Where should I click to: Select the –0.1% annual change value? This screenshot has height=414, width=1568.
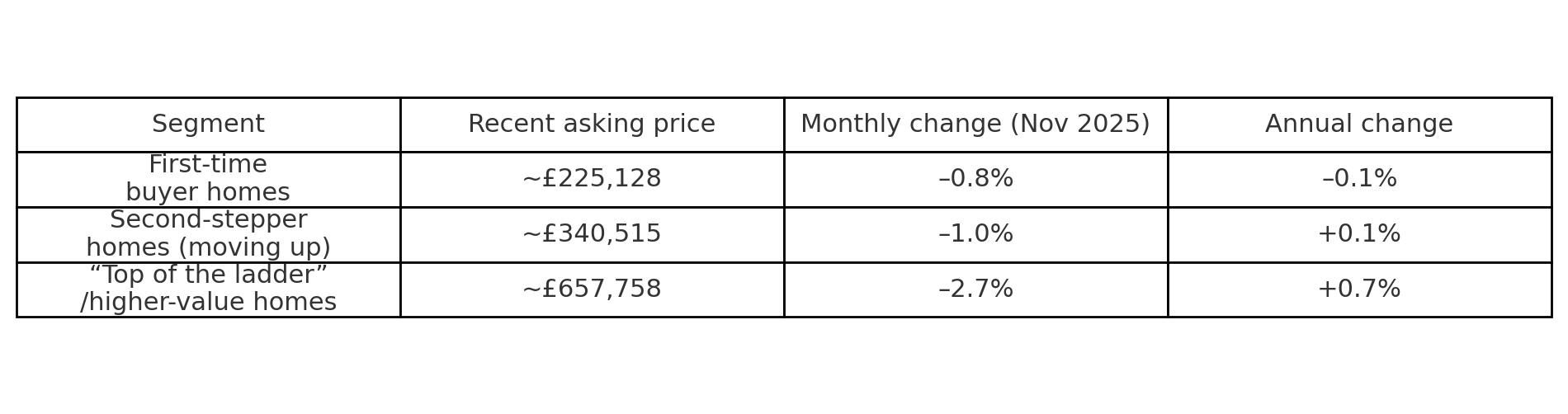click(x=1358, y=179)
